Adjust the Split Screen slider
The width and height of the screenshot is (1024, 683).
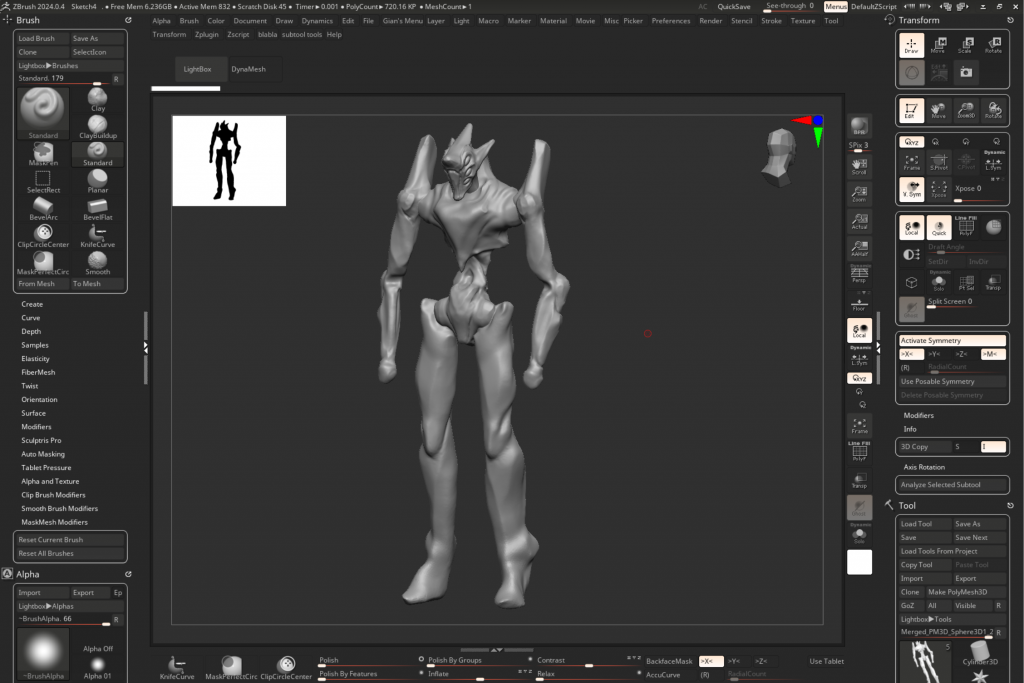[965, 302]
